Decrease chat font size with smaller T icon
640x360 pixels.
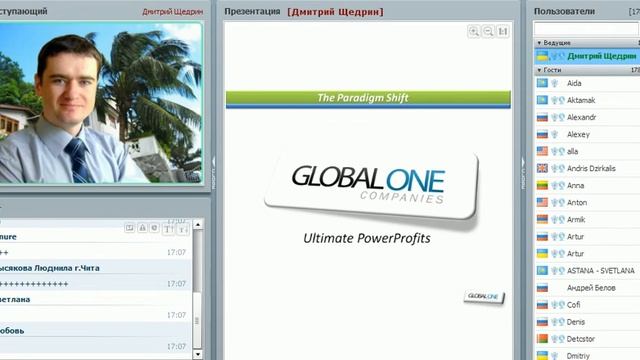(x=183, y=230)
